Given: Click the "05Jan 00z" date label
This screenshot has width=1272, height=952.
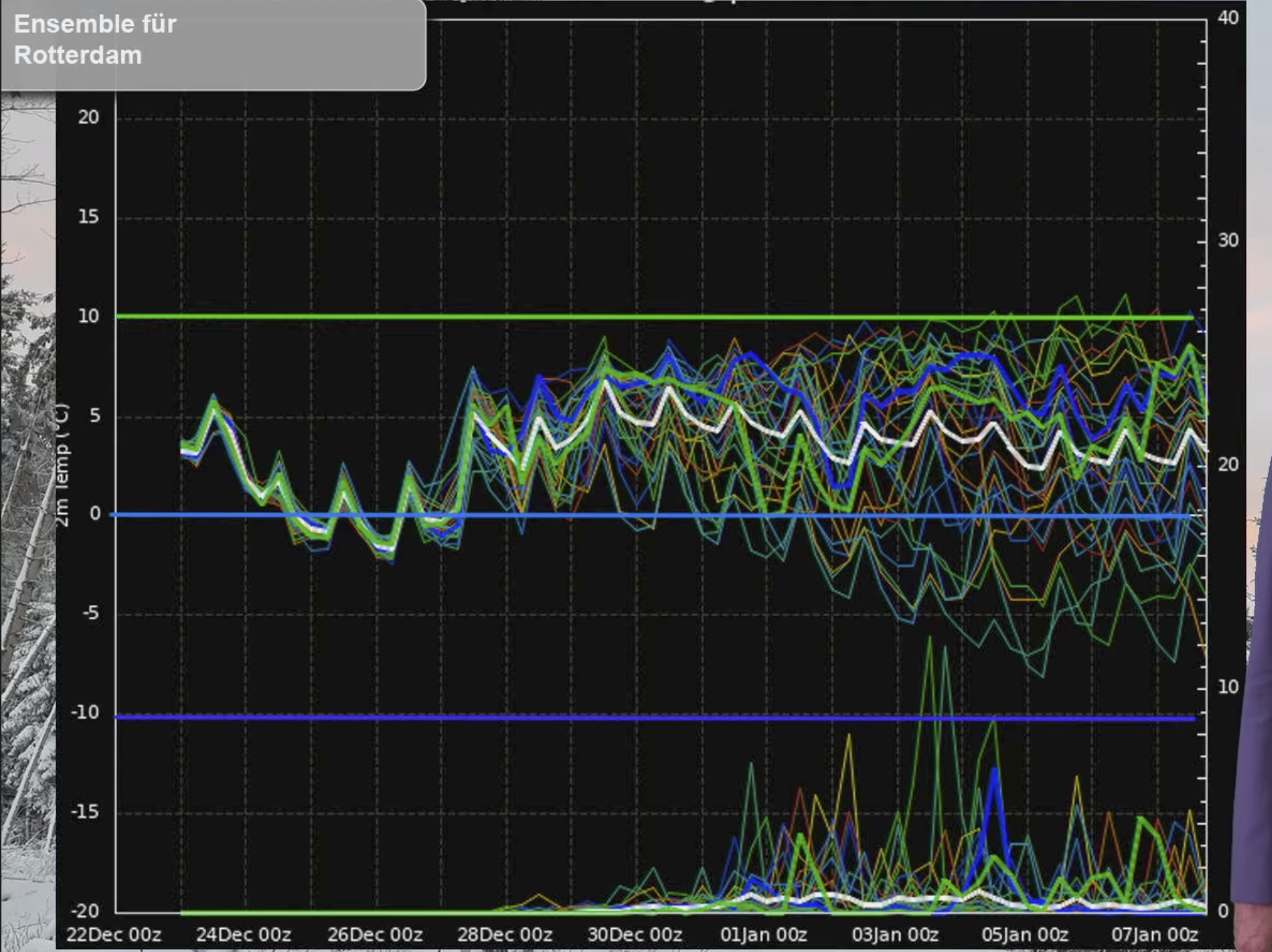Looking at the screenshot, I should [1024, 934].
